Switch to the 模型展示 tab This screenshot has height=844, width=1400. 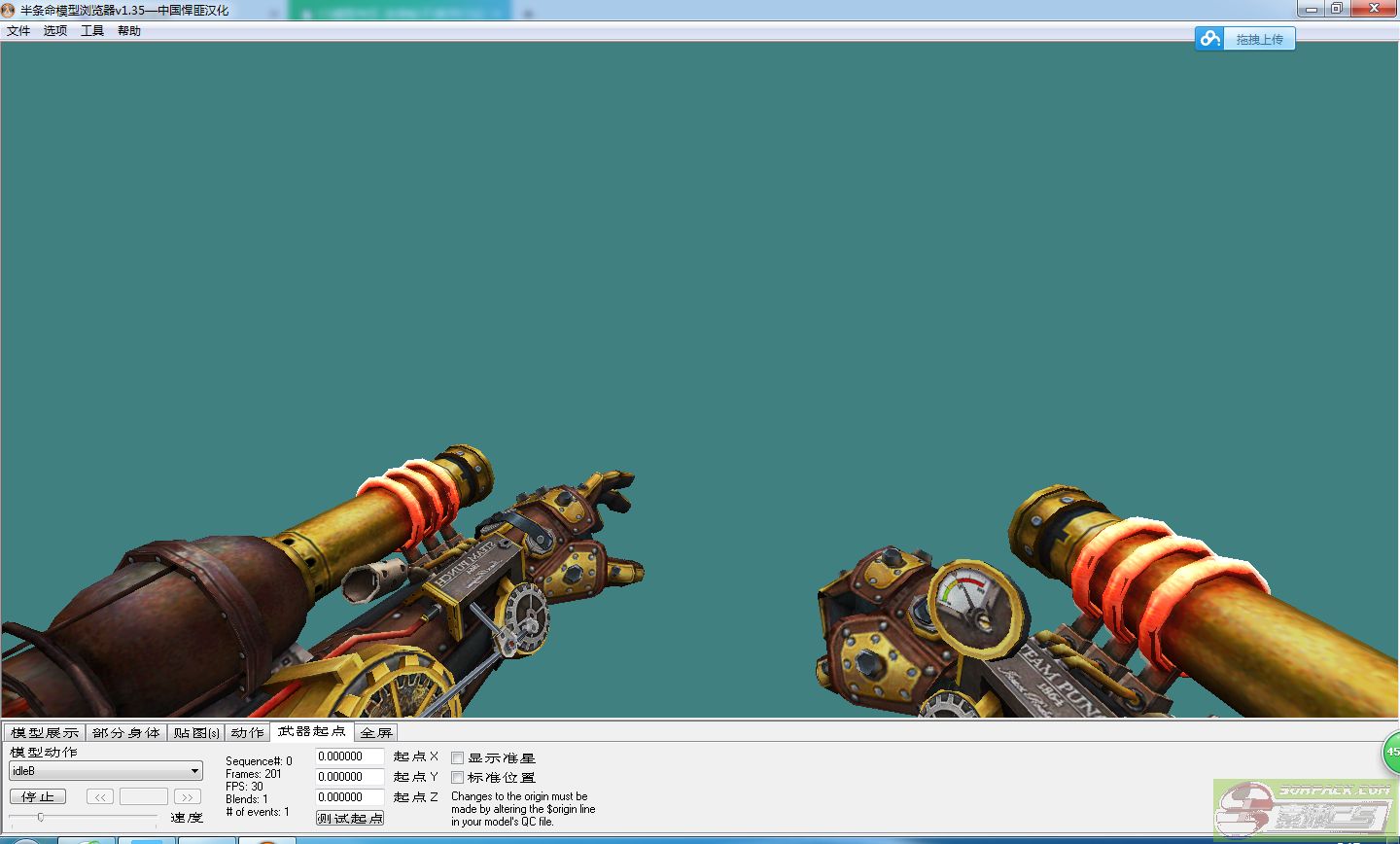pyautogui.click(x=45, y=732)
